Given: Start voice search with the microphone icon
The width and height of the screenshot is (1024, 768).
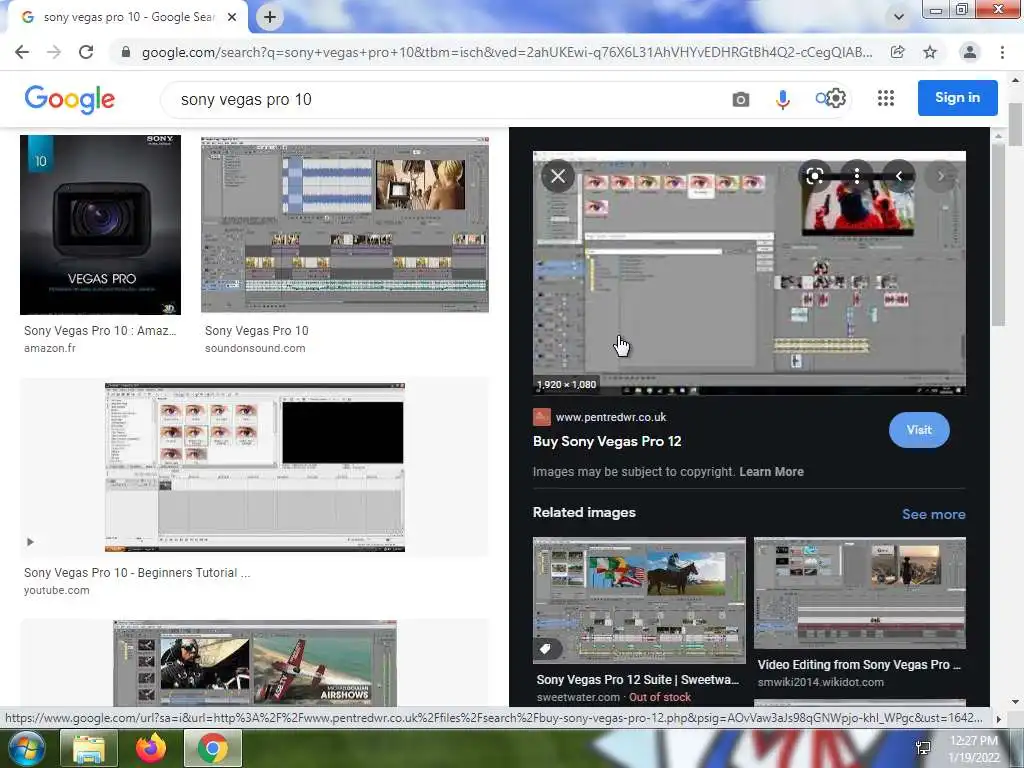Looking at the screenshot, I should 782,99.
